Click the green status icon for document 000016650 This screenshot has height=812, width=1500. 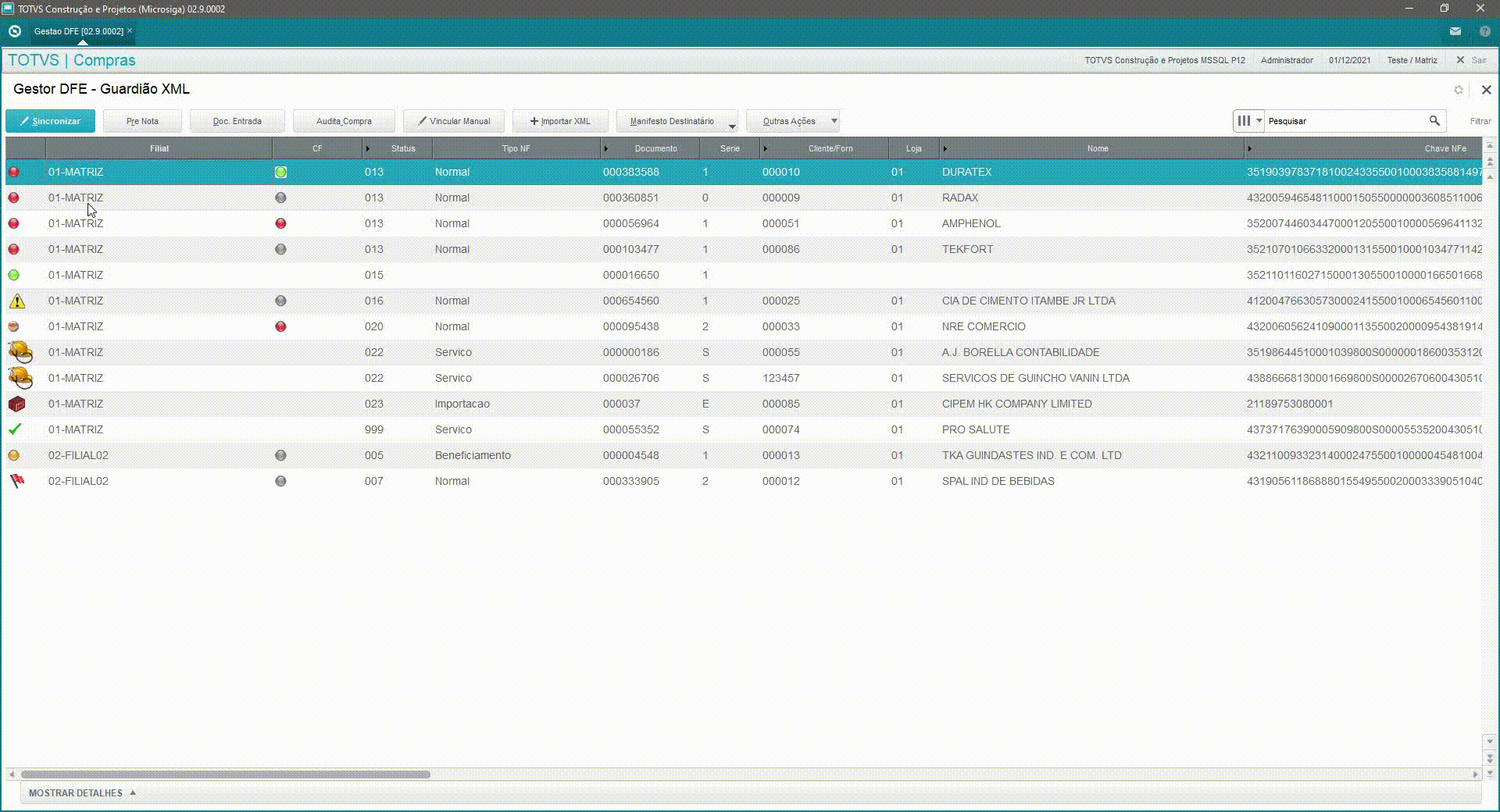[13, 275]
